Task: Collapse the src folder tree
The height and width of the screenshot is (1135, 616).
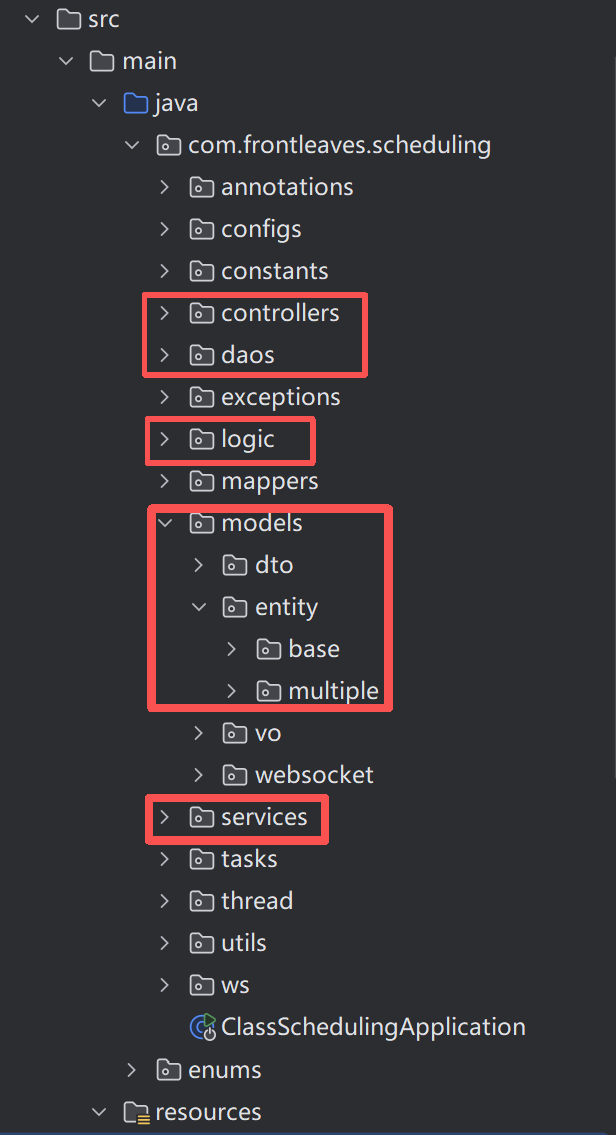Action: click(30, 18)
